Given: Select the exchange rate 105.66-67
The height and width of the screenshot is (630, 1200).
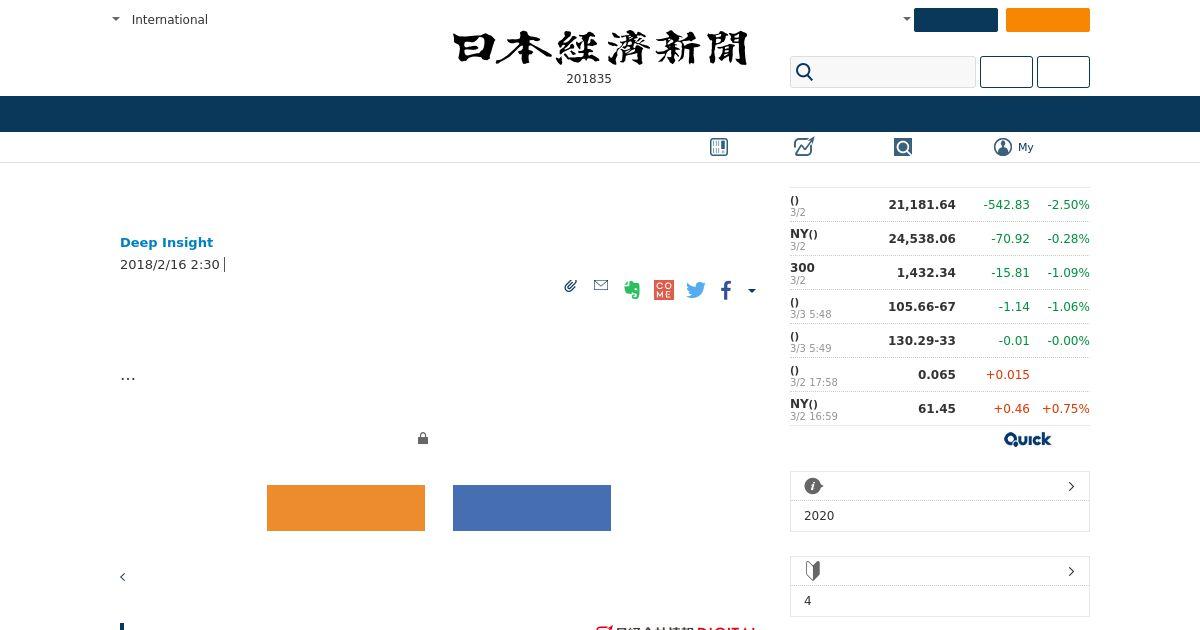Looking at the screenshot, I should point(922,307).
